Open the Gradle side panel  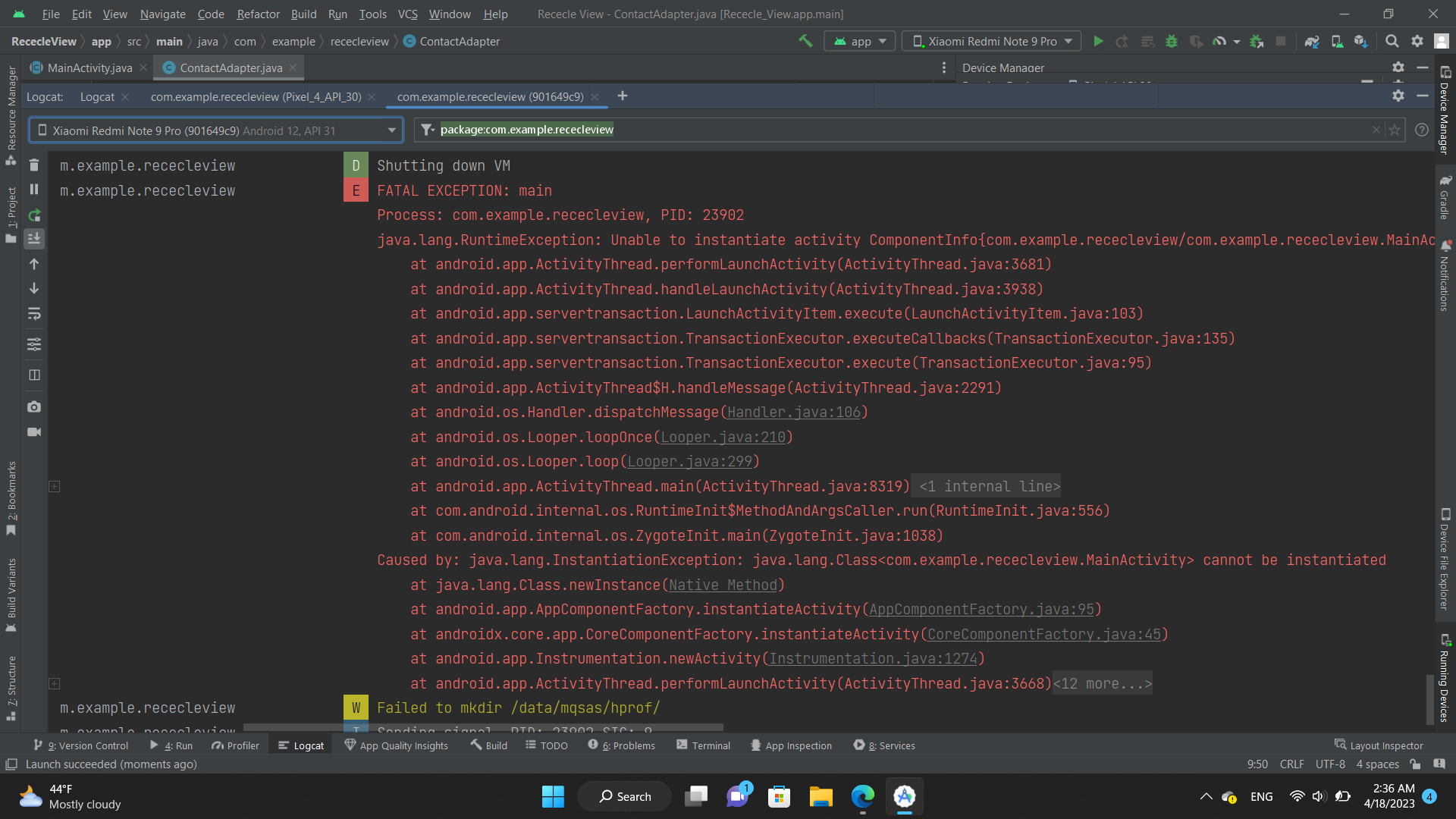point(1445,197)
